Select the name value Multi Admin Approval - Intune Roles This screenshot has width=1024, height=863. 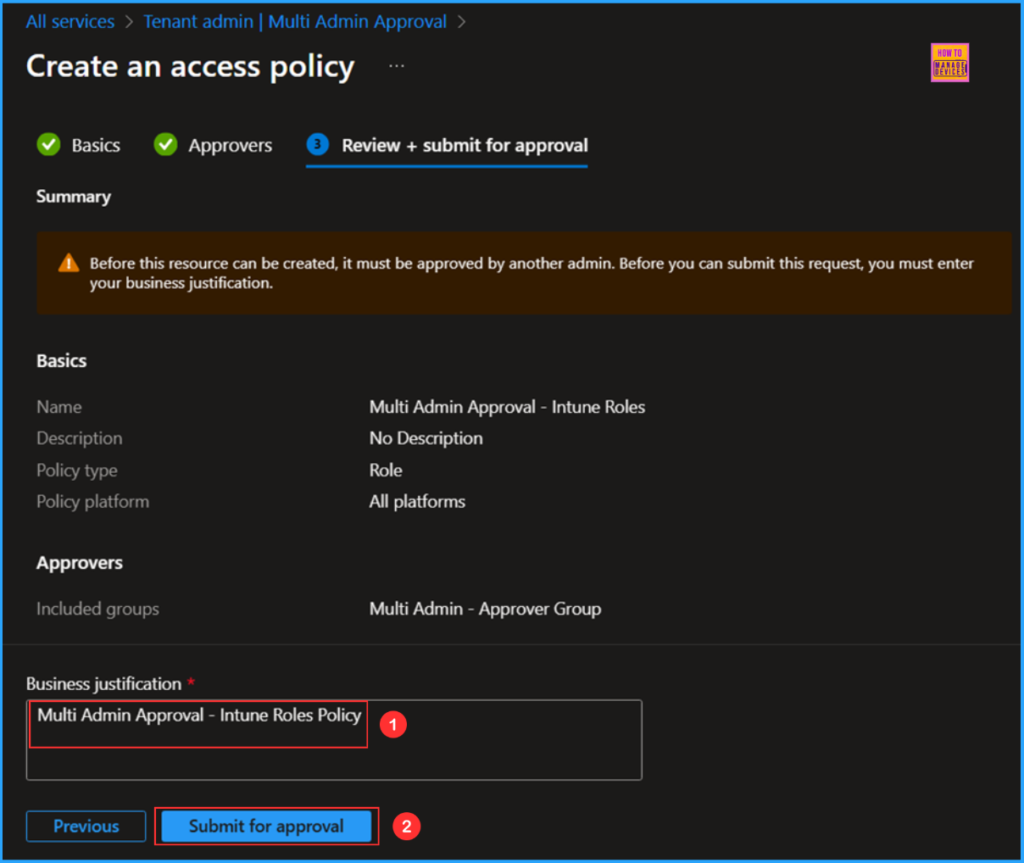point(507,407)
